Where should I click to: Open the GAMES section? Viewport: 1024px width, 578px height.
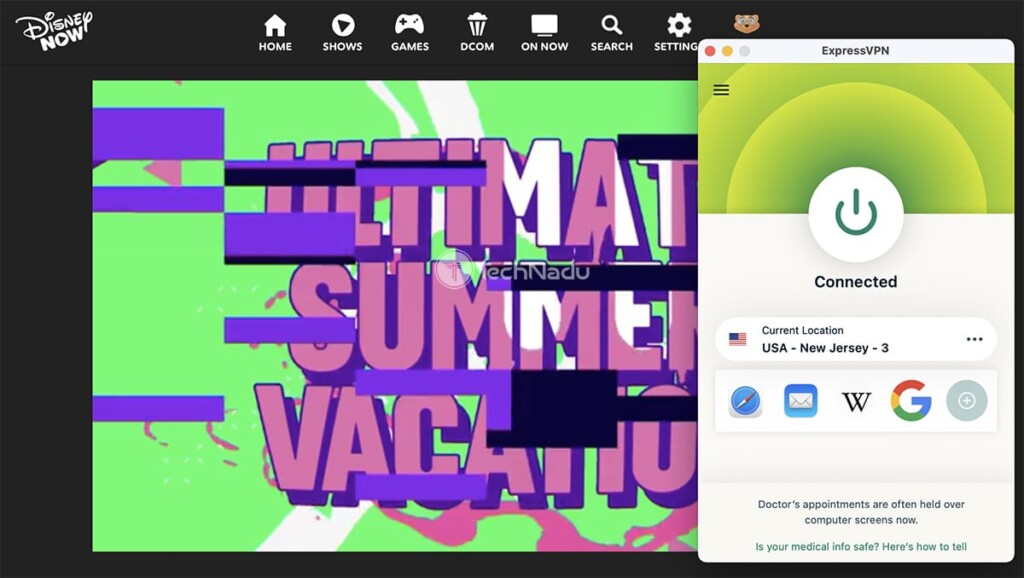coord(409,33)
